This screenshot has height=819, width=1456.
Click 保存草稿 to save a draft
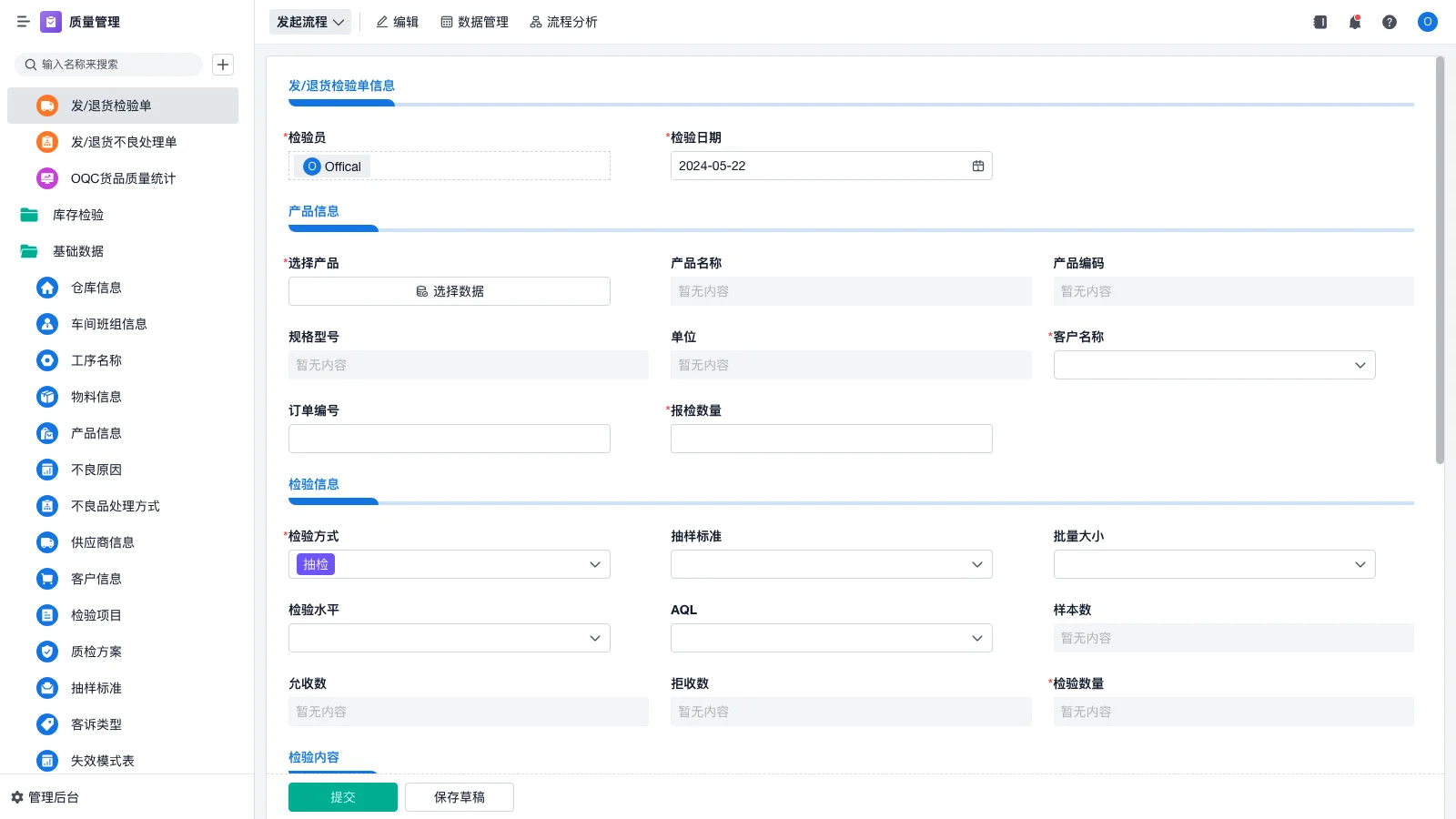point(459,796)
